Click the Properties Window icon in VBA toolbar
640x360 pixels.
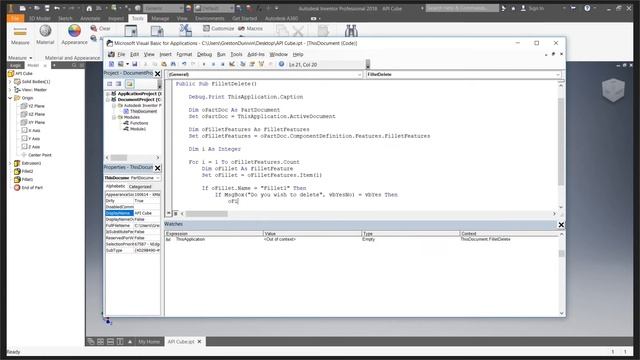point(252,64)
